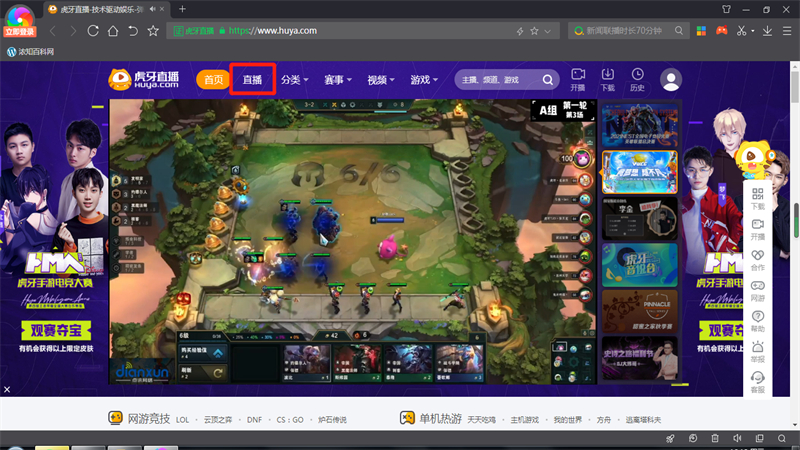The image size is (800, 450).
Task: Click the Huya logo in the header
Action: (144, 80)
